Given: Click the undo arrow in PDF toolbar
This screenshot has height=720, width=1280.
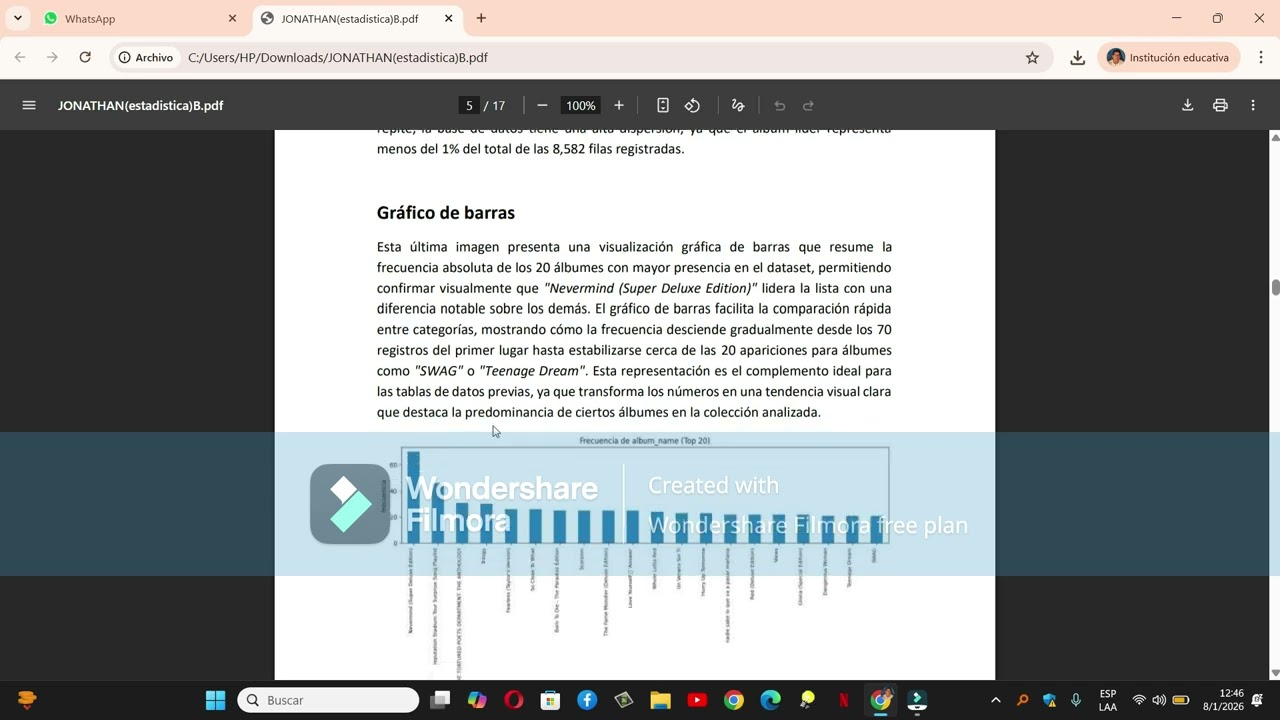Looking at the screenshot, I should click(779, 105).
